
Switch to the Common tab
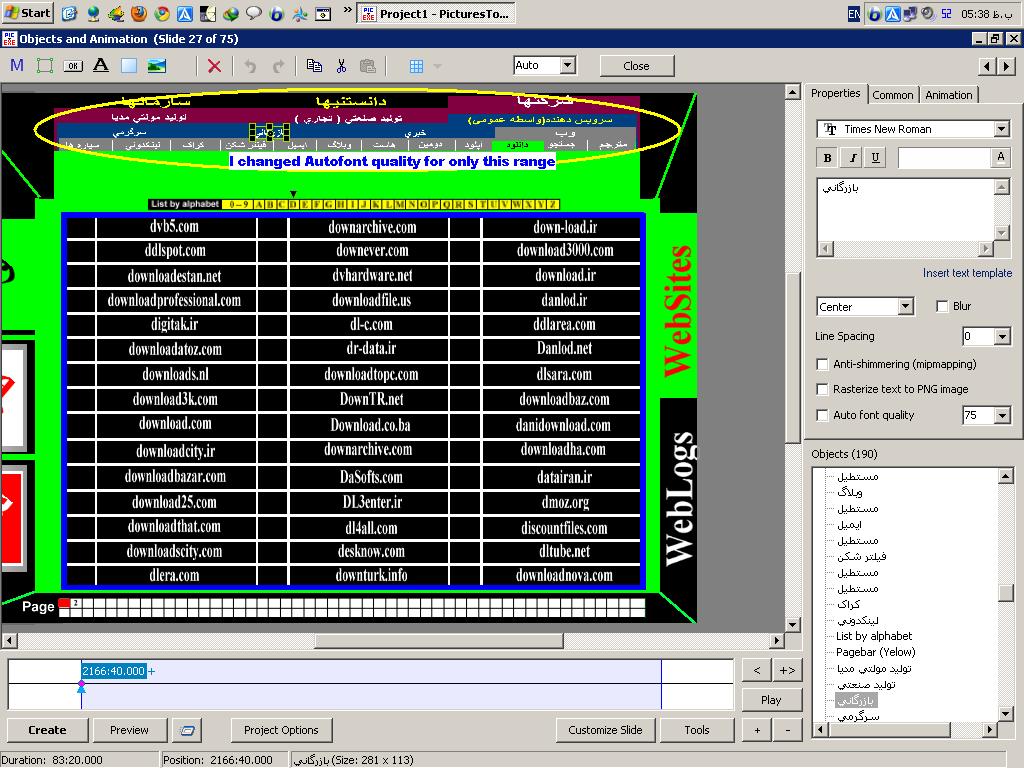click(893, 95)
